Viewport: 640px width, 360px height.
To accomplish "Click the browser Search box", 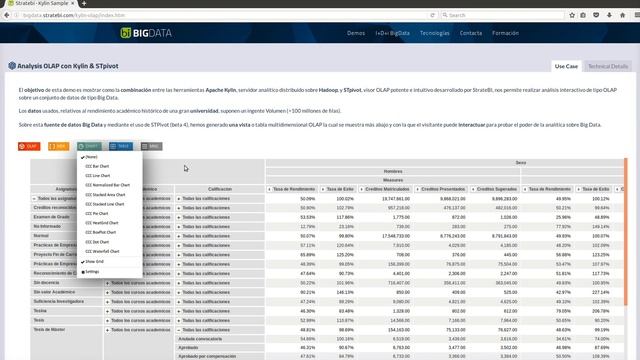I will (502, 15).
